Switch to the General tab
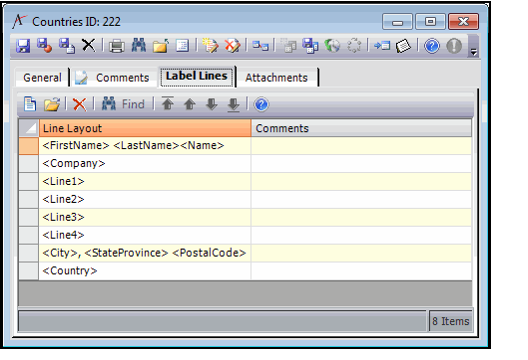This screenshot has height=360, width=528. click(42, 78)
